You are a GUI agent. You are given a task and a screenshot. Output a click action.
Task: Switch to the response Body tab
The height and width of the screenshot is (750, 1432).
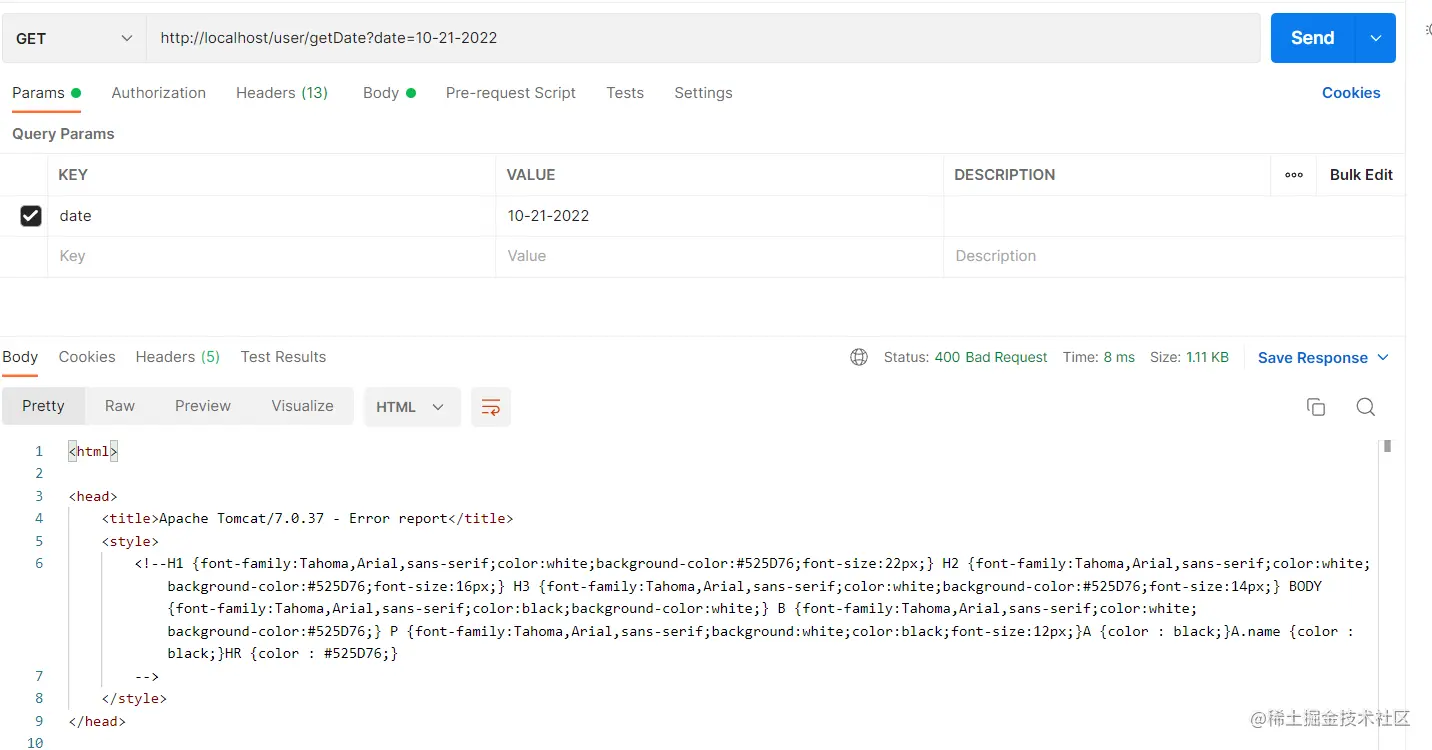(20, 357)
